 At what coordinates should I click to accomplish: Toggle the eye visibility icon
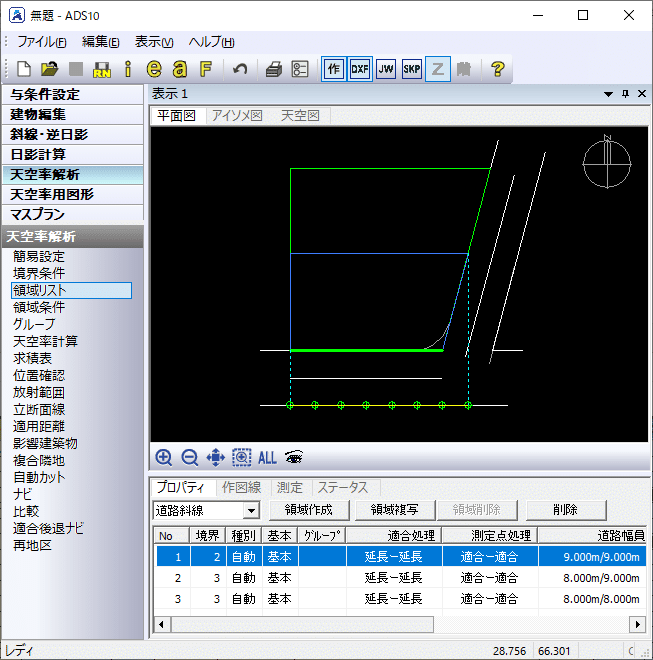pyautogui.click(x=294, y=457)
